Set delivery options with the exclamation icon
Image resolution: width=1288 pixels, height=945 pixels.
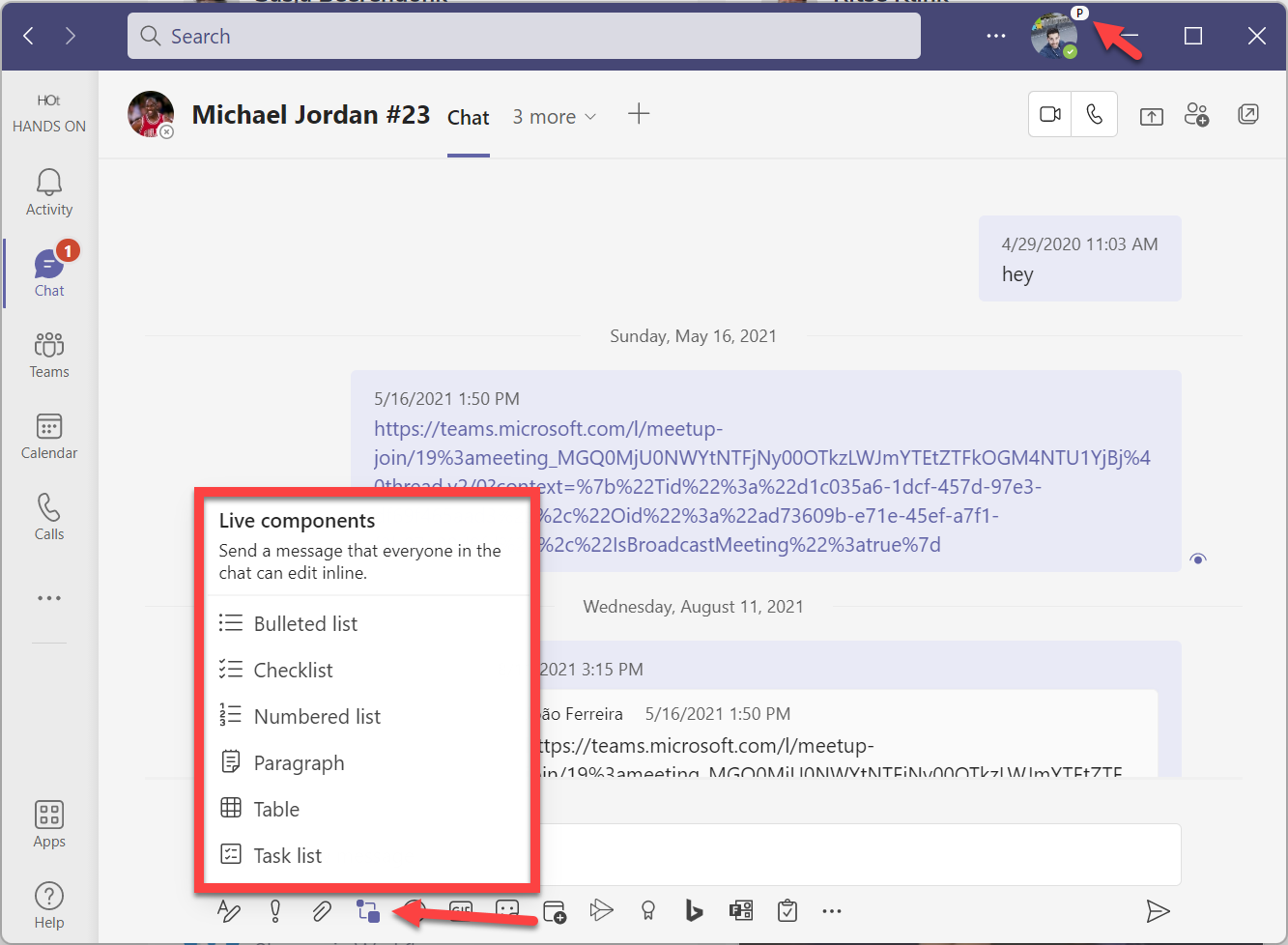click(275, 910)
